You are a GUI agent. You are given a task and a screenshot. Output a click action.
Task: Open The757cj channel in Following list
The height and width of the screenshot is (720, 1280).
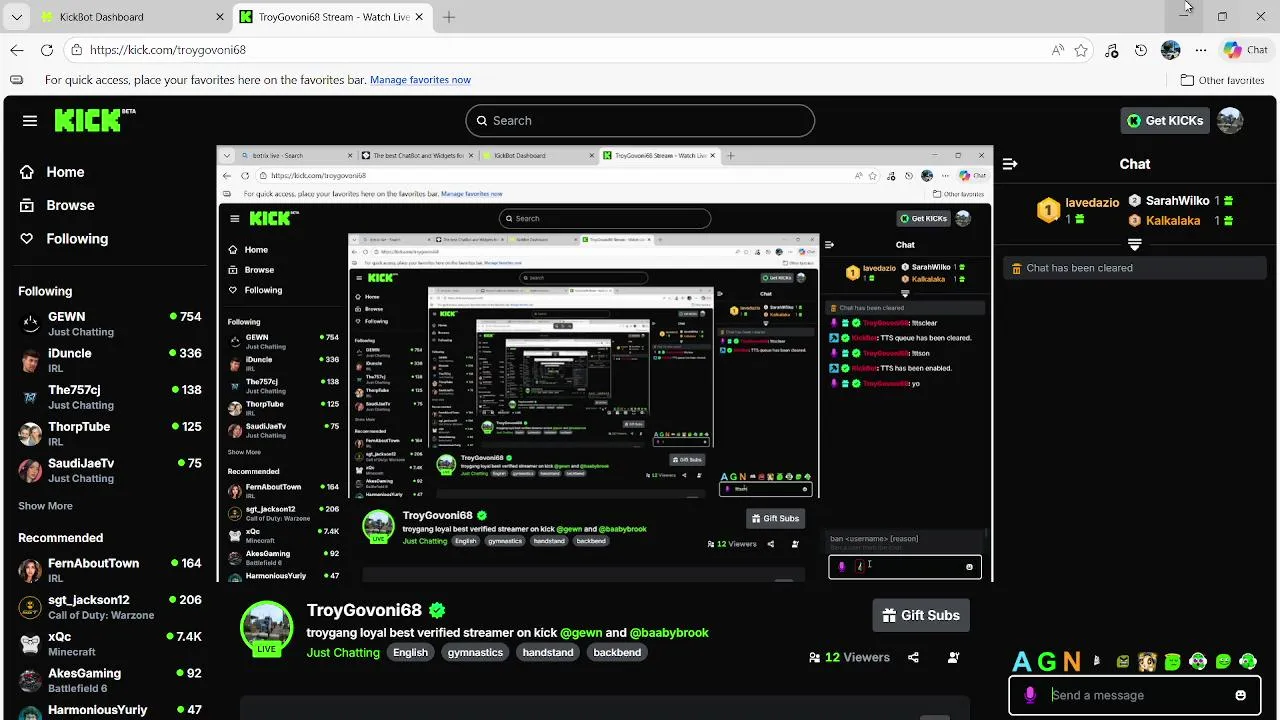(110, 397)
